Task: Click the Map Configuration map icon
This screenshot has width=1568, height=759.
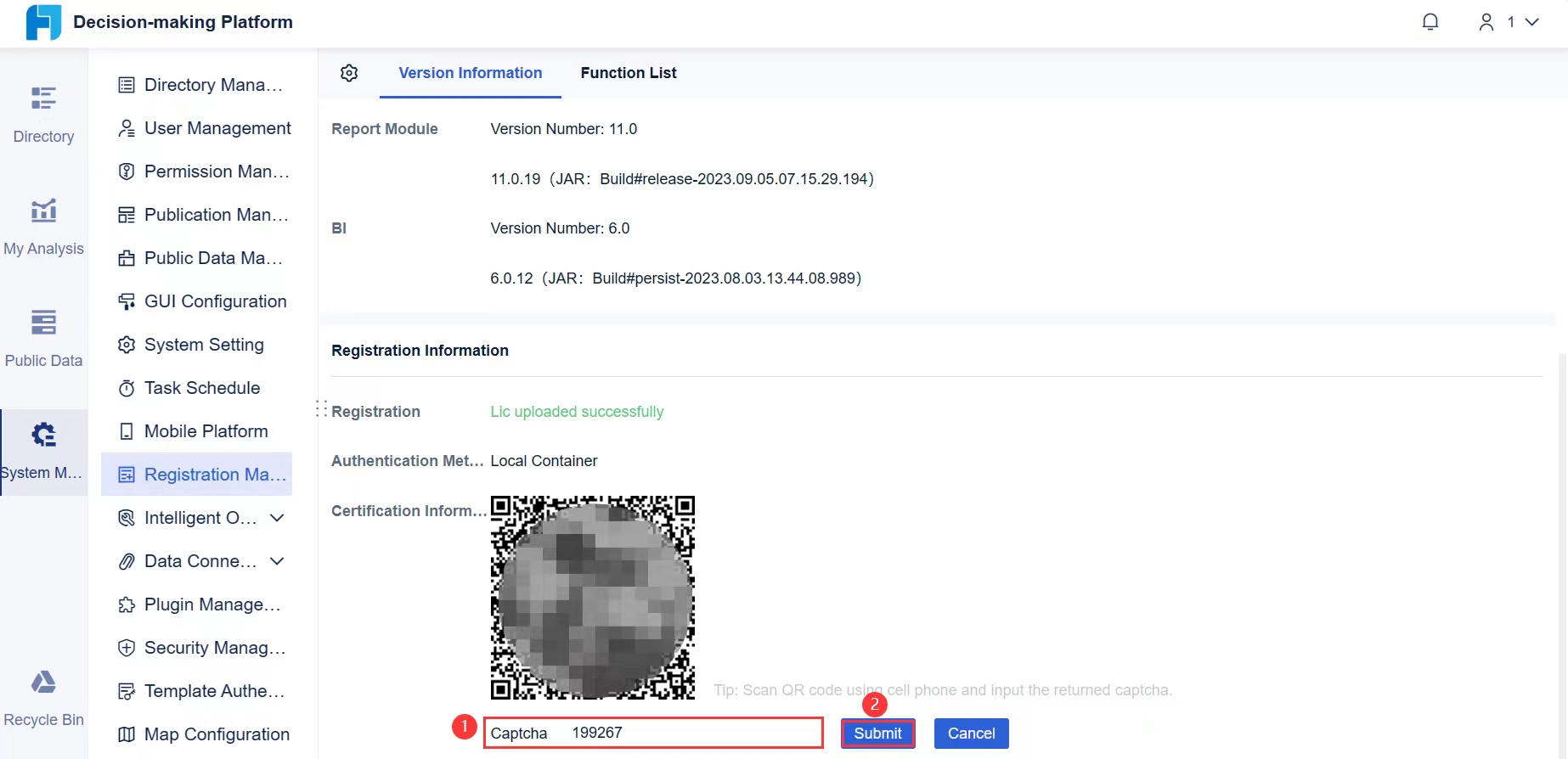Action: [x=127, y=734]
